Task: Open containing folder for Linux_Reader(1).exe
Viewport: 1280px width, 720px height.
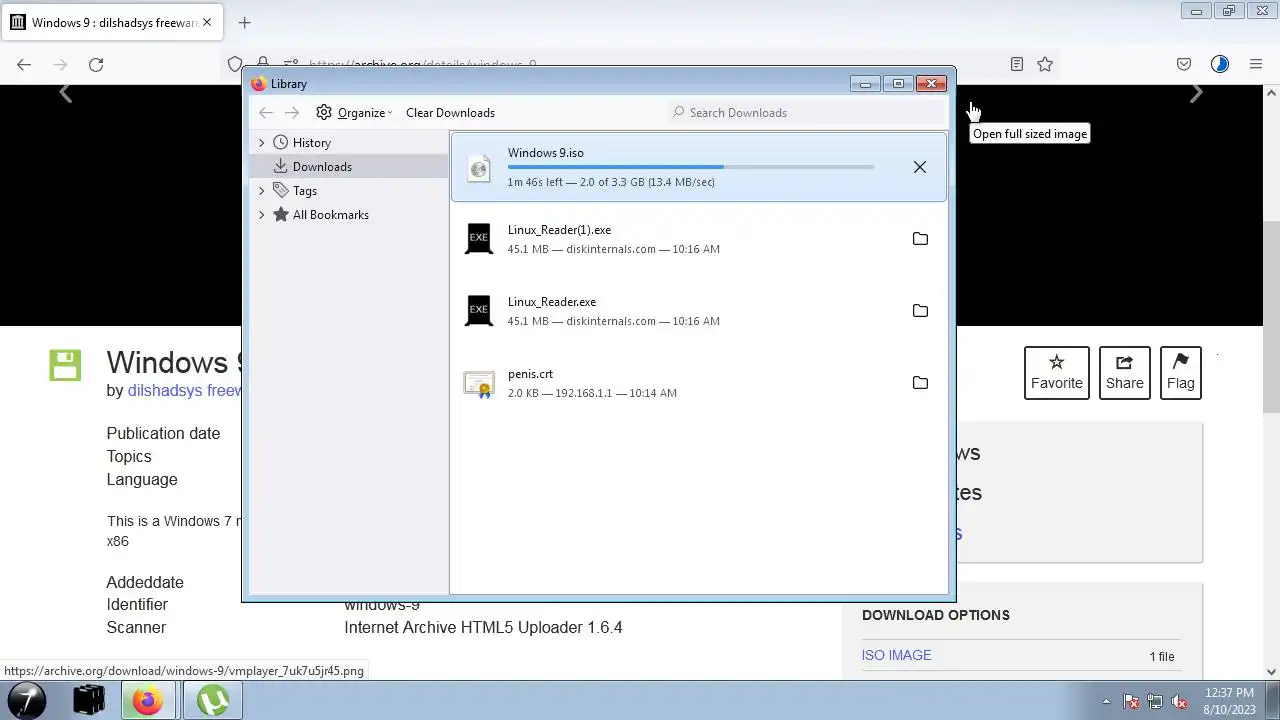Action: point(920,239)
